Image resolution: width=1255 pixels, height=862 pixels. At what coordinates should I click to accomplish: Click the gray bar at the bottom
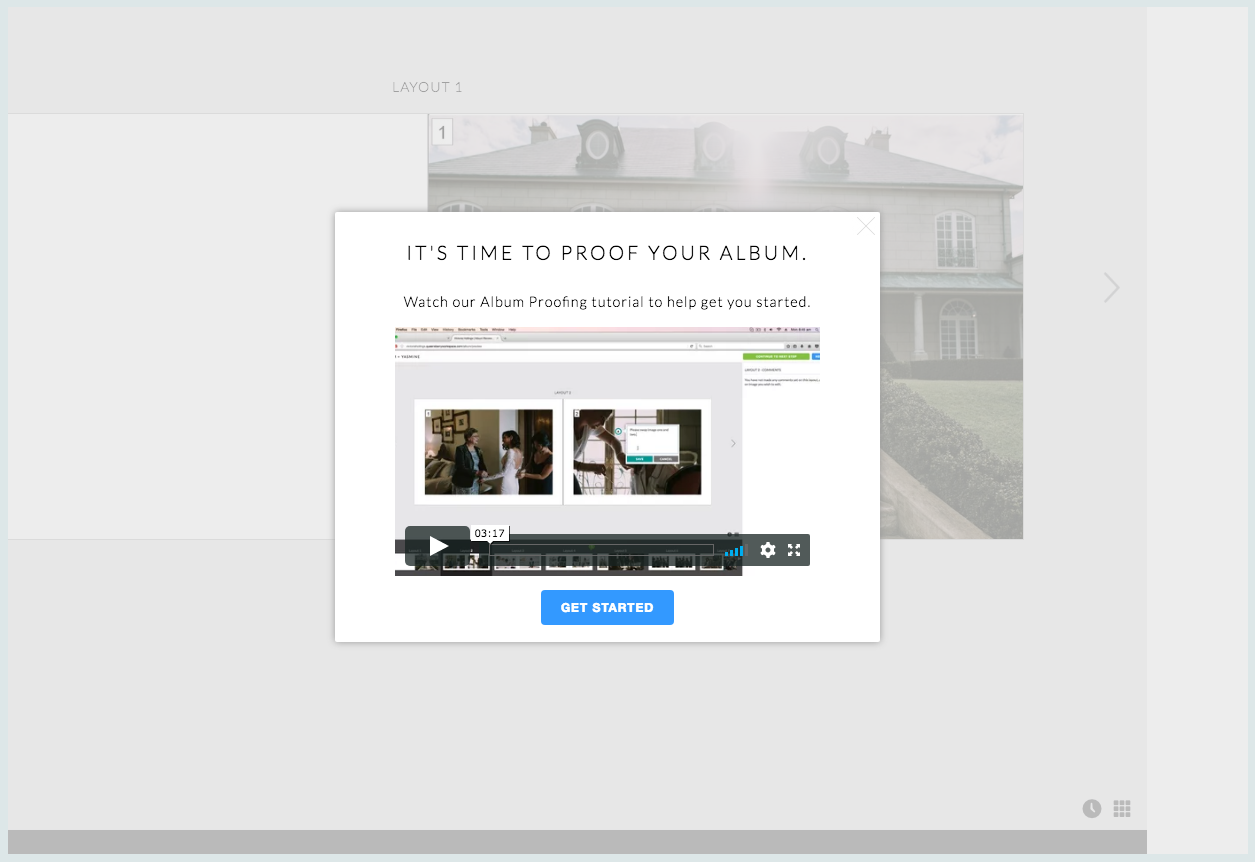[x=577, y=841]
